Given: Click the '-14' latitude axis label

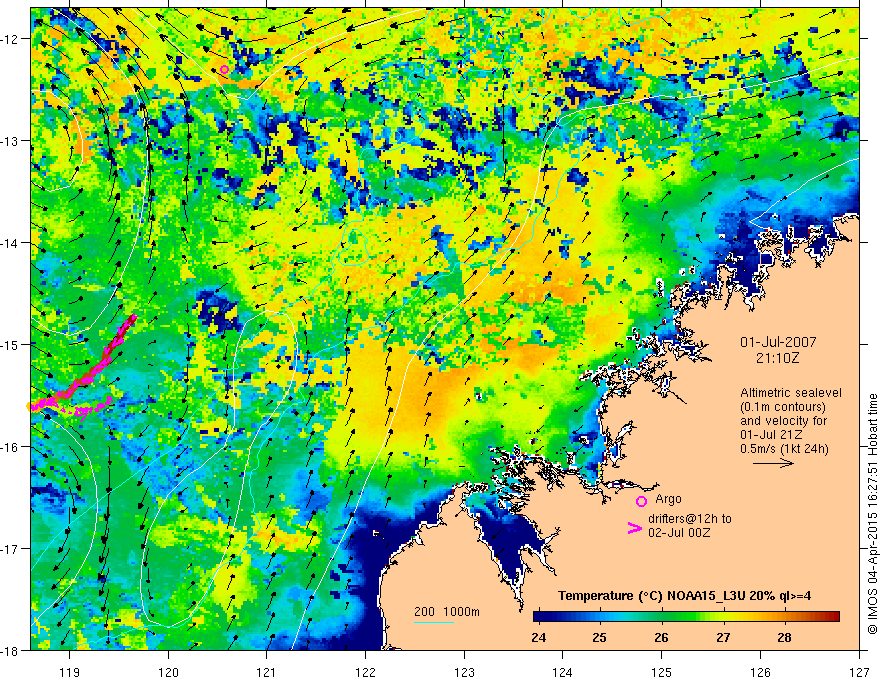Looking at the screenshot, I should (x=11, y=243).
